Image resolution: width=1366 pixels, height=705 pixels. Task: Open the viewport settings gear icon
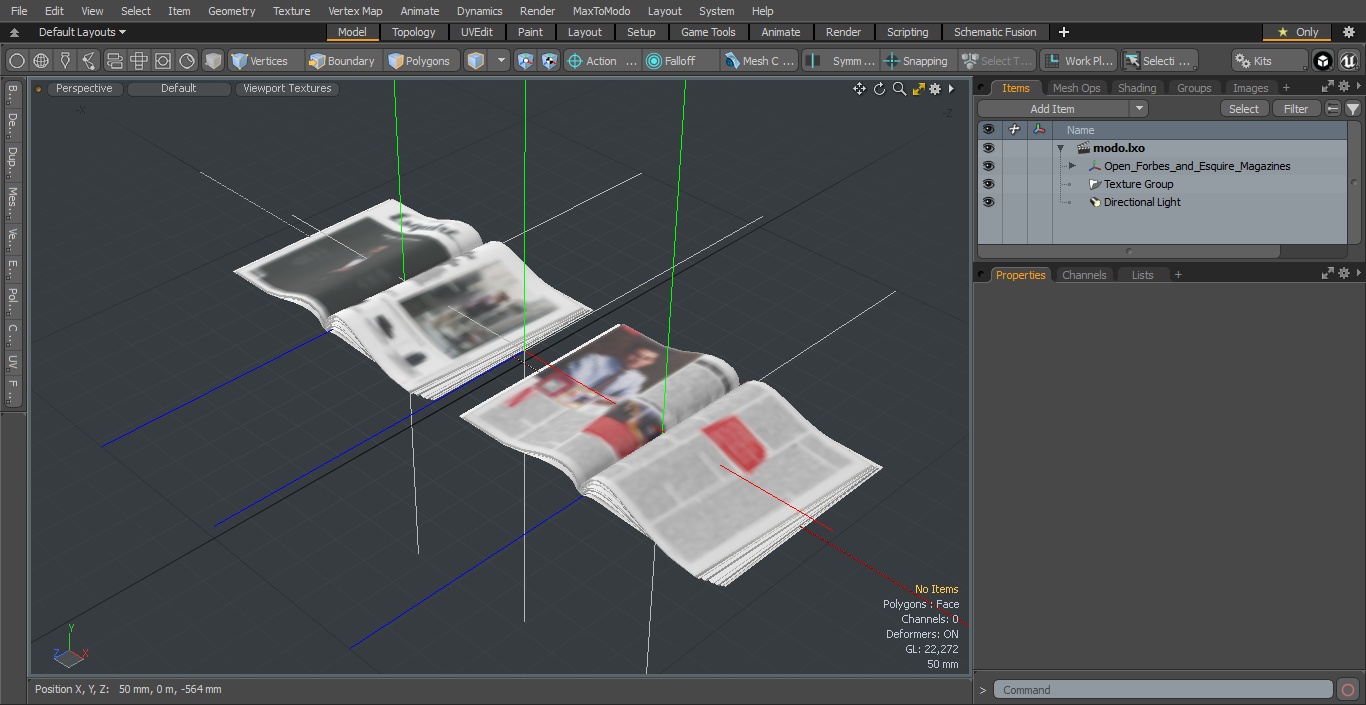click(x=935, y=89)
